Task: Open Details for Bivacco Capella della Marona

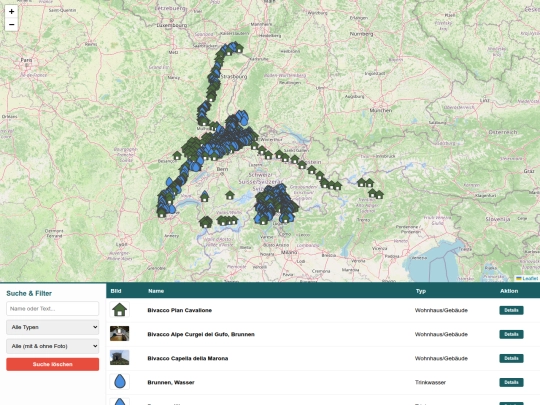Action: click(x=511, y=359)
